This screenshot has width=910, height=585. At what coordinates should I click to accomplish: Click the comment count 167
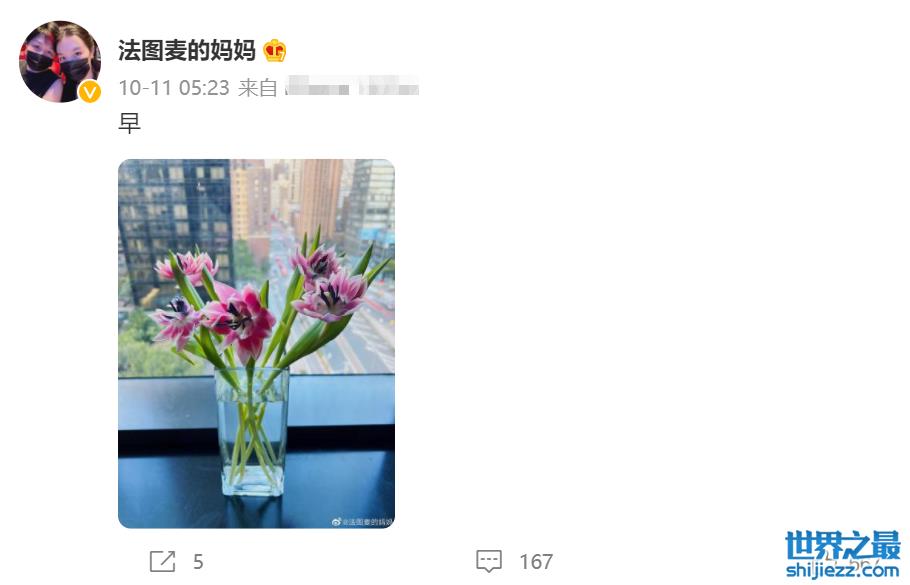[536, 562]
